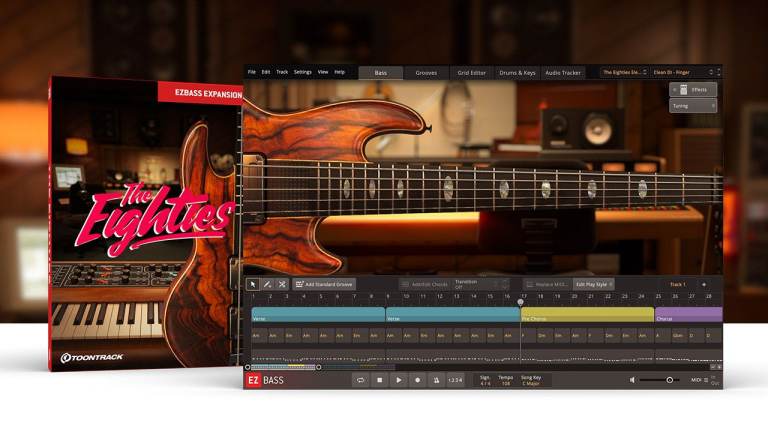The width and height of the screenshot is (768, 432).
Task: Select the yellow Pre Chorus song block
Action: (x=587, y=314)
